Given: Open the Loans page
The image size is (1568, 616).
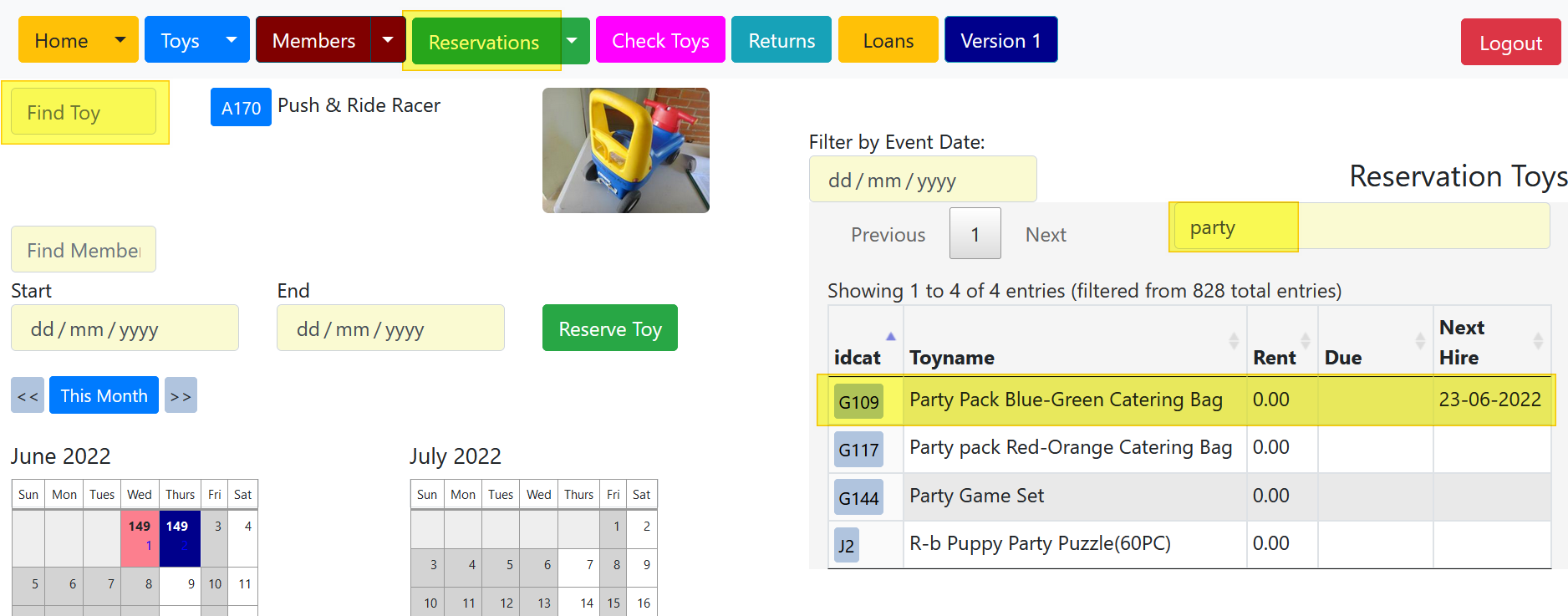Looking at the screenshot, I should [888, 40].
